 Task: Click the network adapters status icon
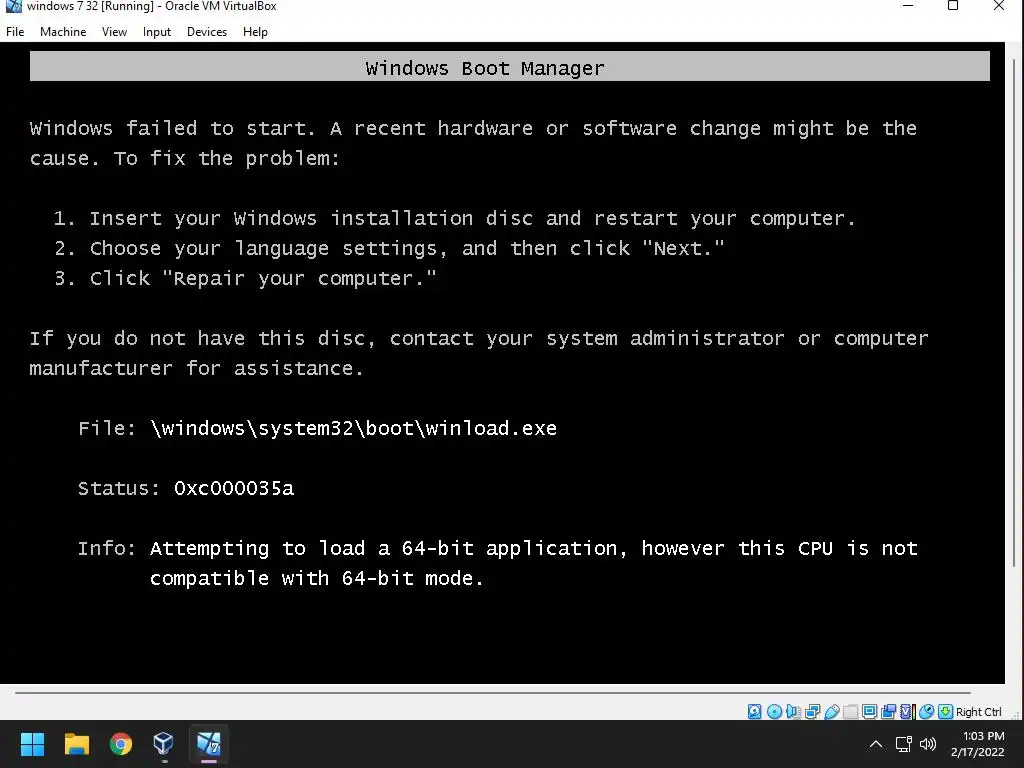812,711
